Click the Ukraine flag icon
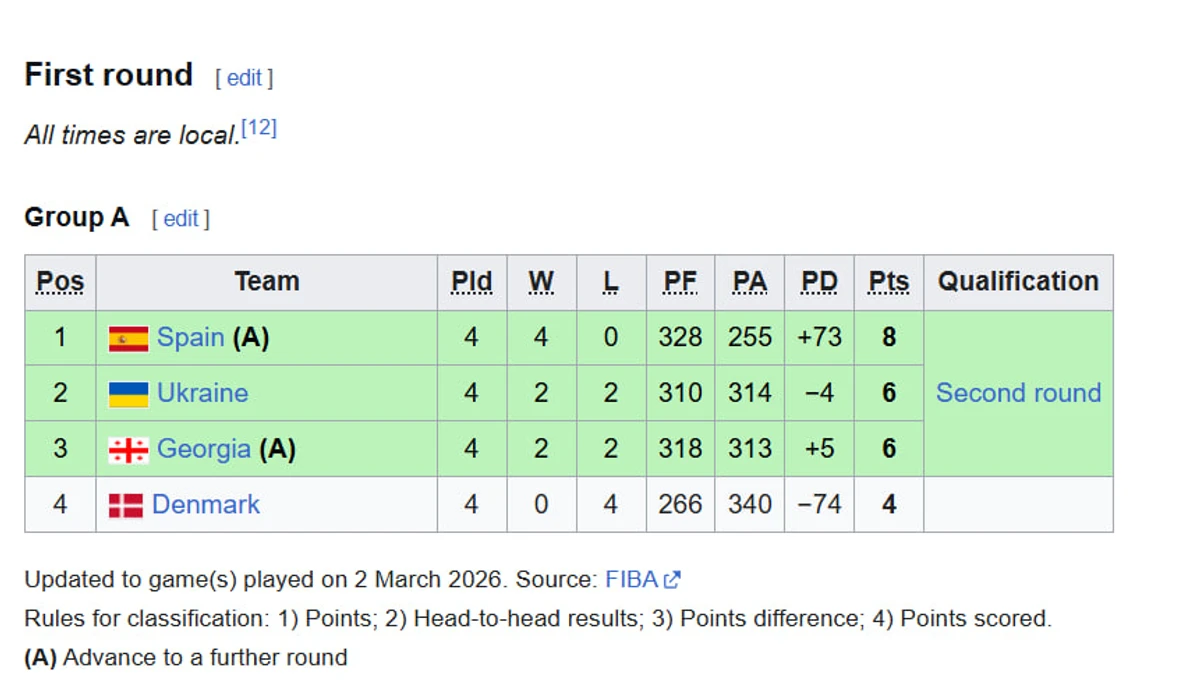The image size is (1200, 682). [128, 394]
